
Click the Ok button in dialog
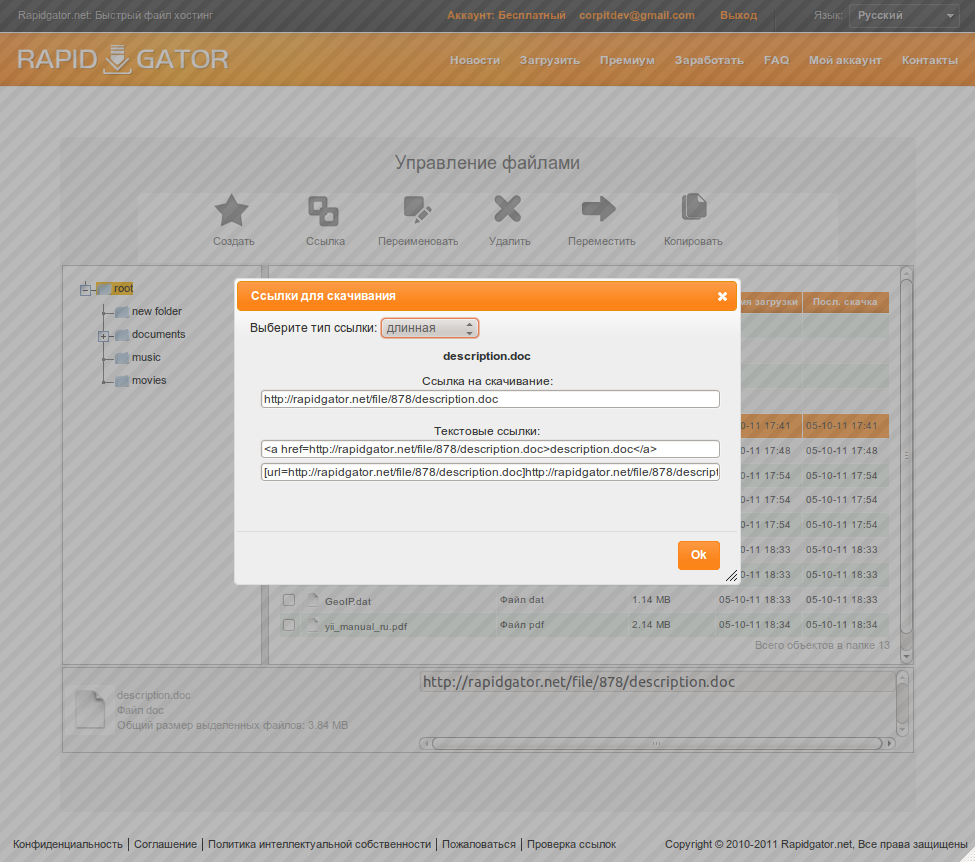click(x=698, y=555)
